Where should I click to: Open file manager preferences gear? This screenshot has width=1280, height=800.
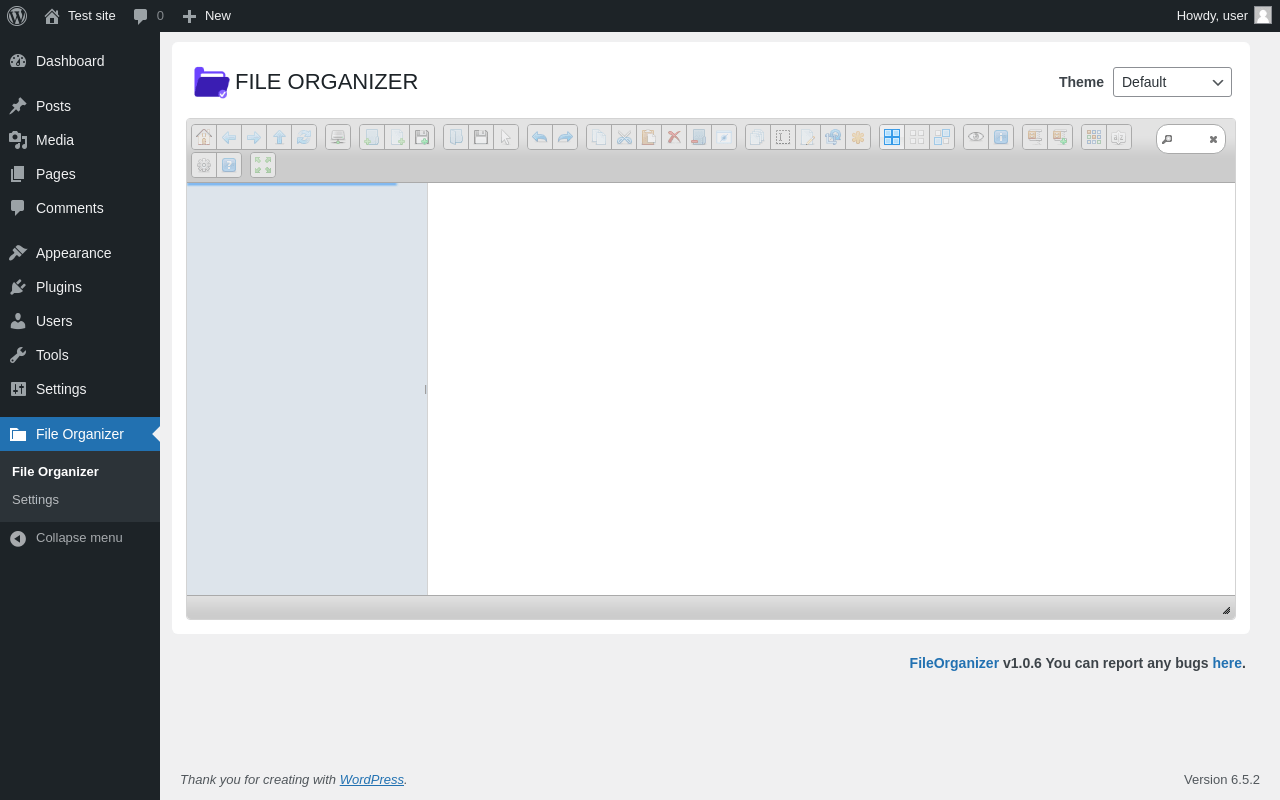pos(204,165)
